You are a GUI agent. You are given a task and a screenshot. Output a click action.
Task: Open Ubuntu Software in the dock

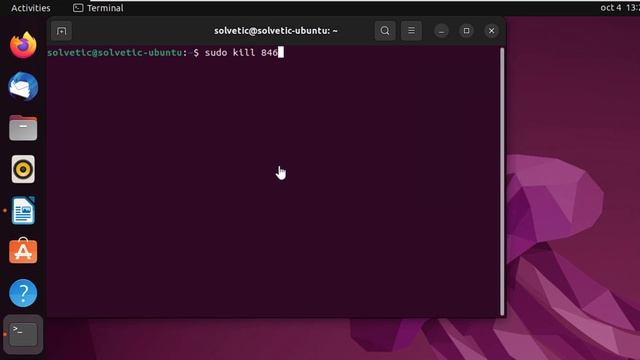pos(23,251)
